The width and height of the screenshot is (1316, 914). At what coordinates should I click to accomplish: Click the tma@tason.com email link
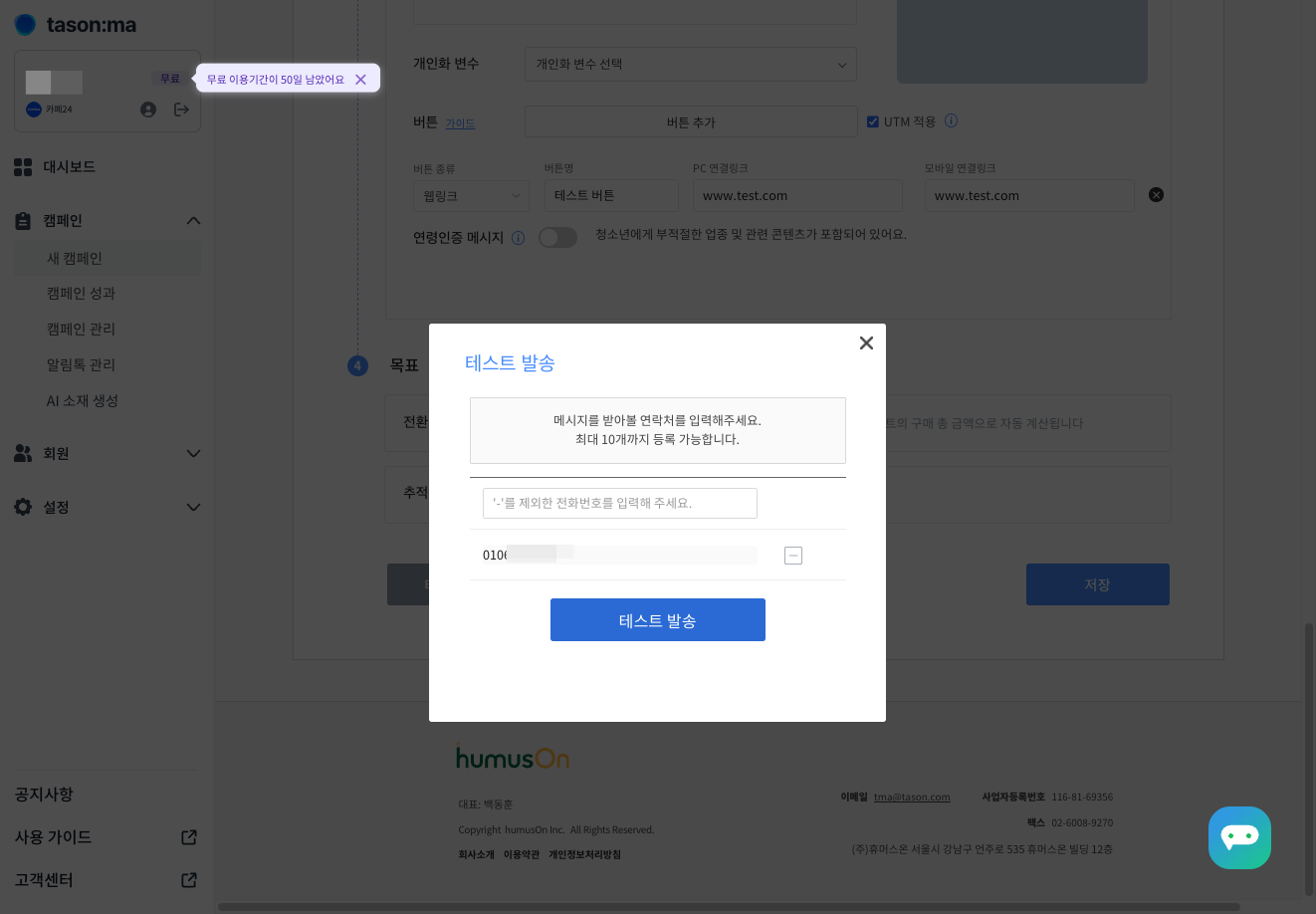(912, 797)
